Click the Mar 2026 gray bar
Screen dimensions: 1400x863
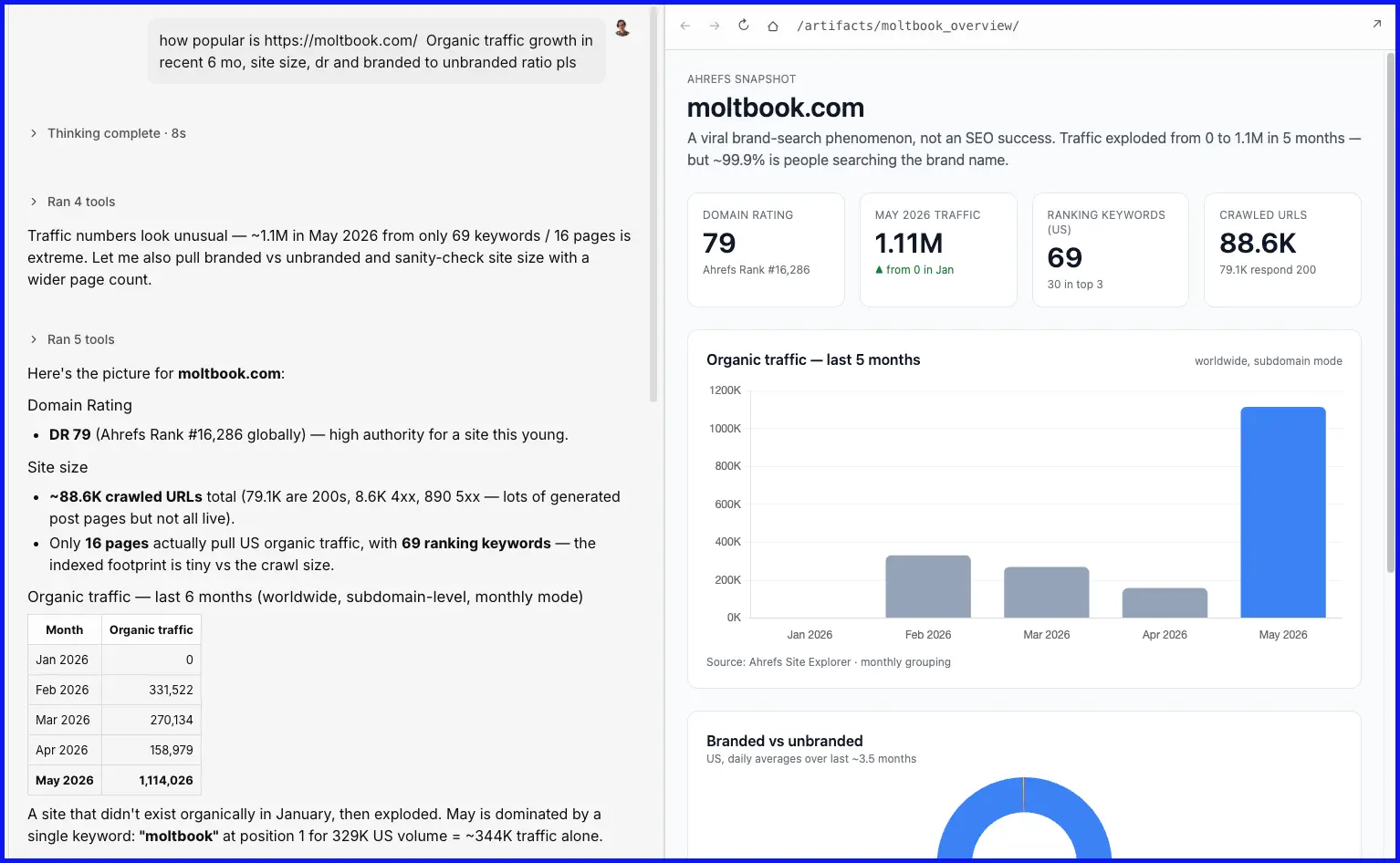point(1047,592)
